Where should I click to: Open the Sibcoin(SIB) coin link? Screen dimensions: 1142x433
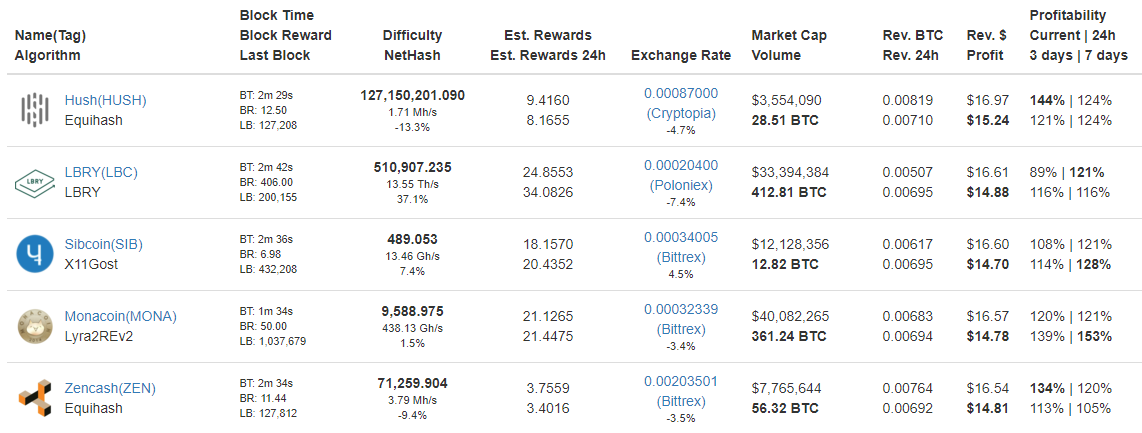[103, 245]
